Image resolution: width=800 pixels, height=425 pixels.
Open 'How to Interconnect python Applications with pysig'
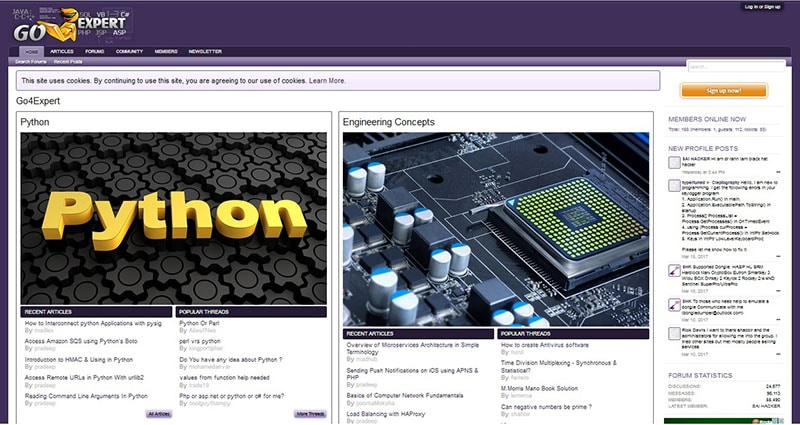pos(93,323)
